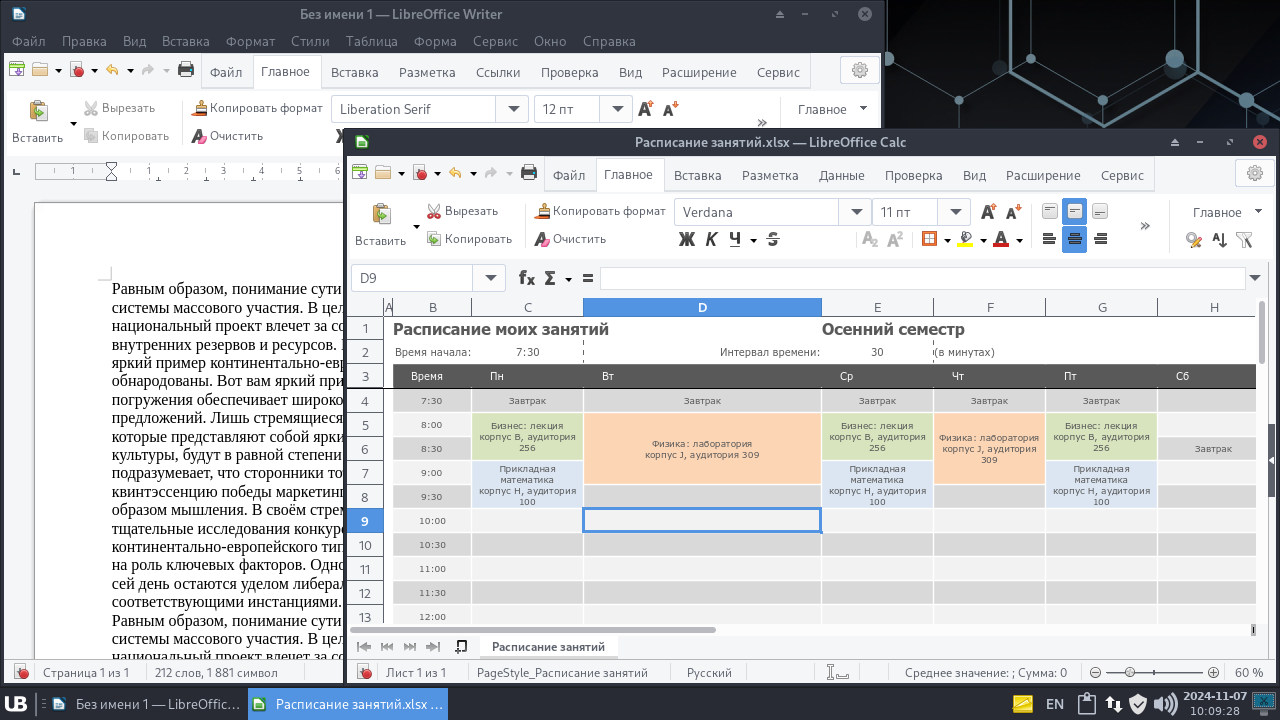Apply strikethrough formatting in Calc toolbar
Image resolution: width=1280 pixels, height=720 pixels.
coord(773,239)
